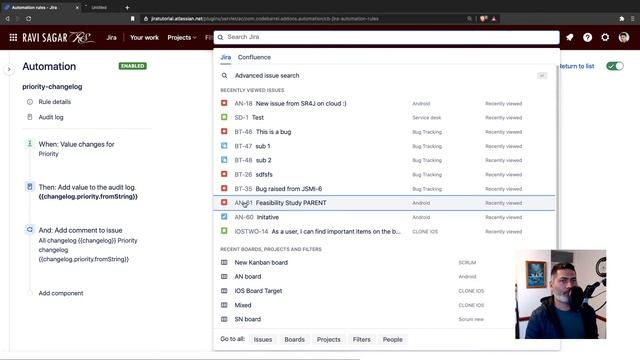Select Then: Add value to audit log
This screenshot has width=640, height=360.
click(88, 191)
